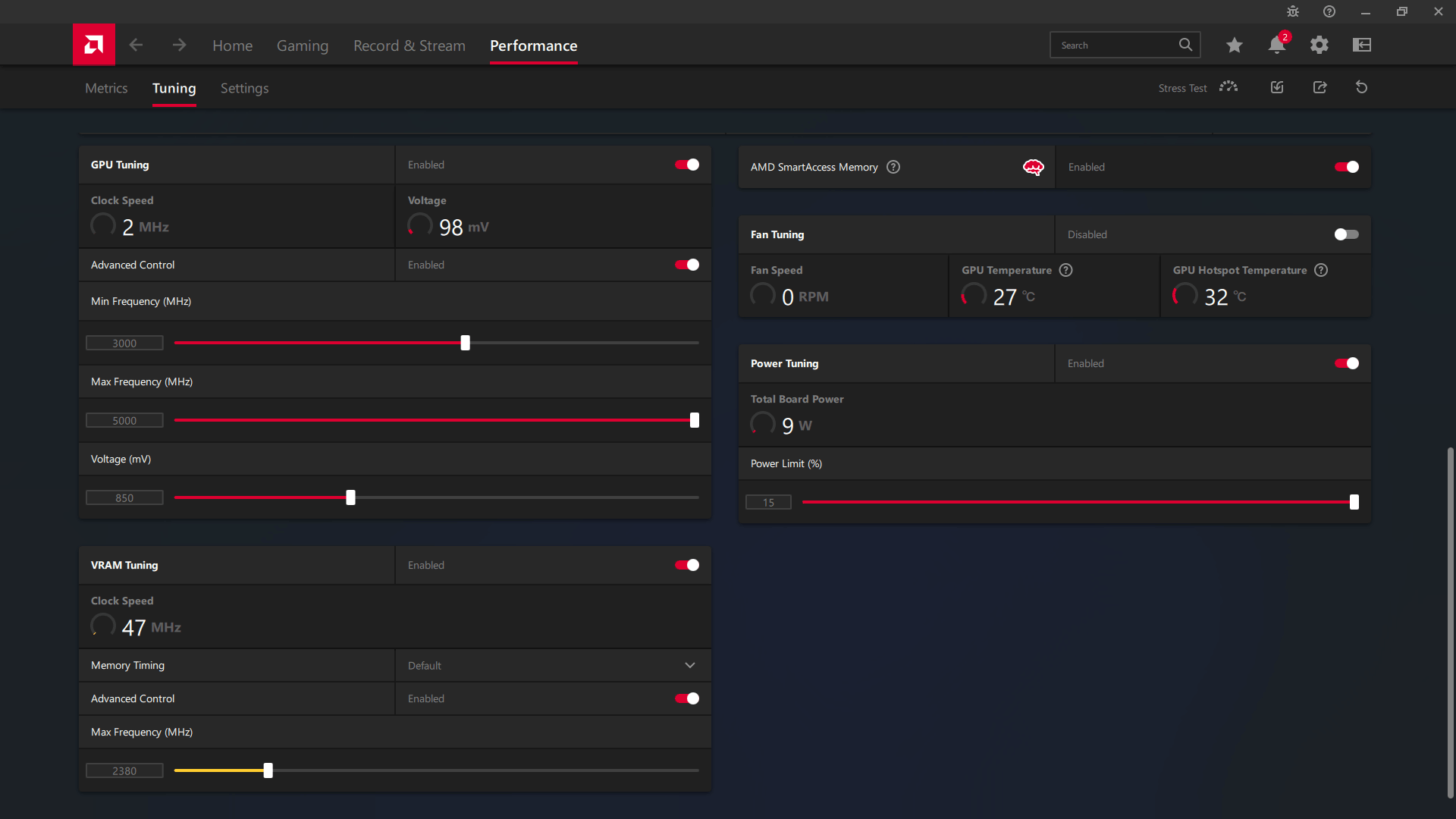Disable Power Tuning toggle
Screen dimensions: 1456x819
pos(1347,363)
